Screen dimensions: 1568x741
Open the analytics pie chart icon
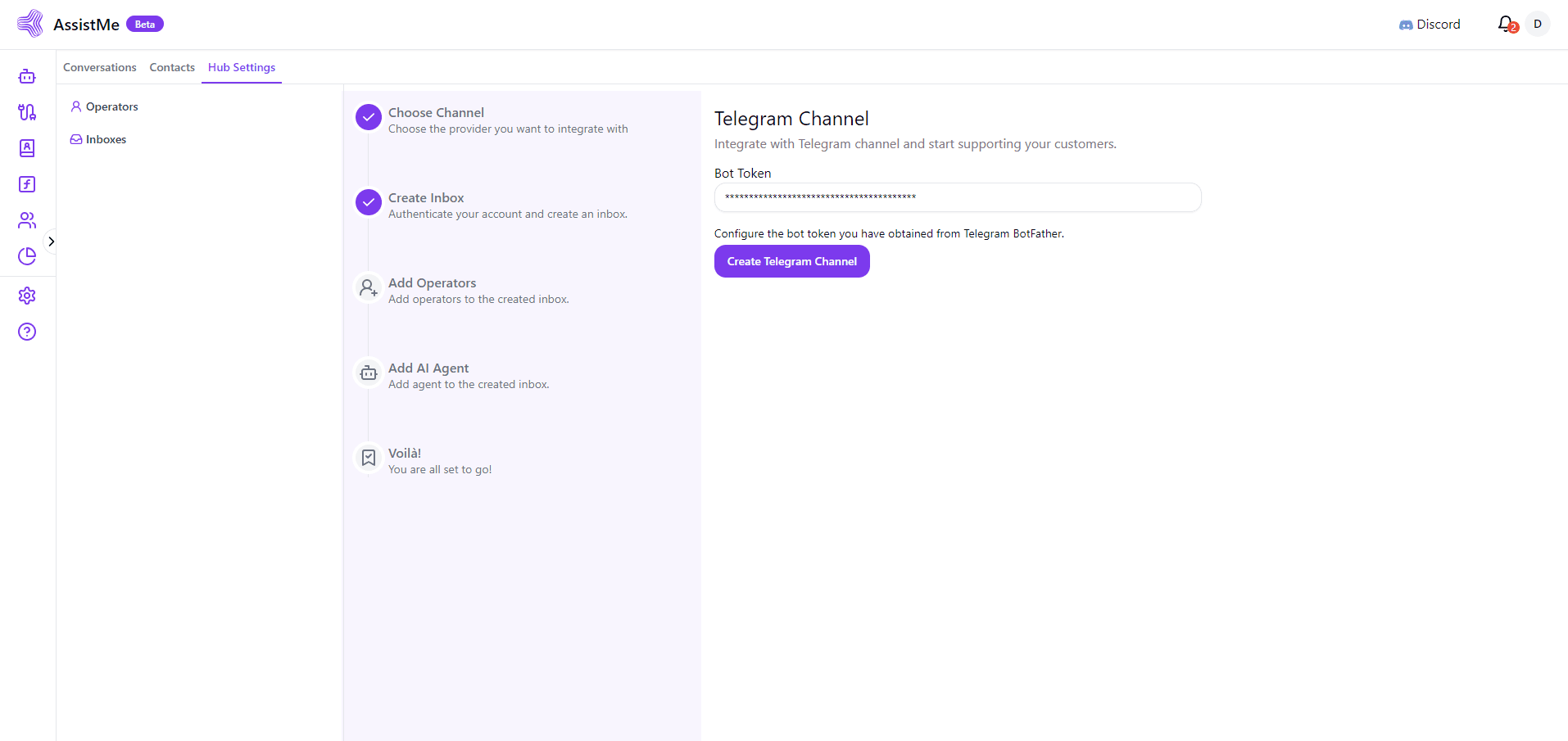click(x=27, y=256)
